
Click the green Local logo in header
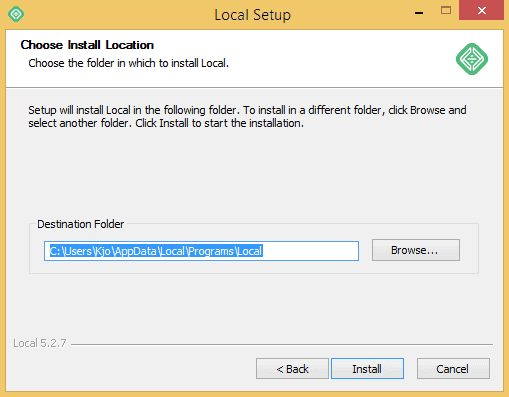coord(472,59)
